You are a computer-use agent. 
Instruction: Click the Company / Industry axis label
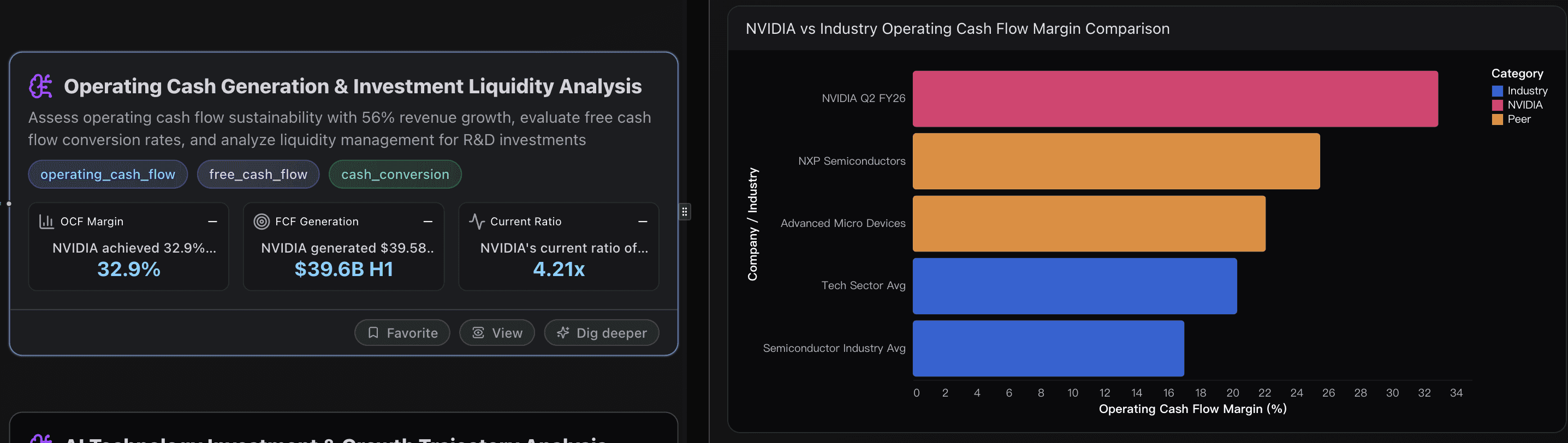pyautogui.click(x=753, y=224)
